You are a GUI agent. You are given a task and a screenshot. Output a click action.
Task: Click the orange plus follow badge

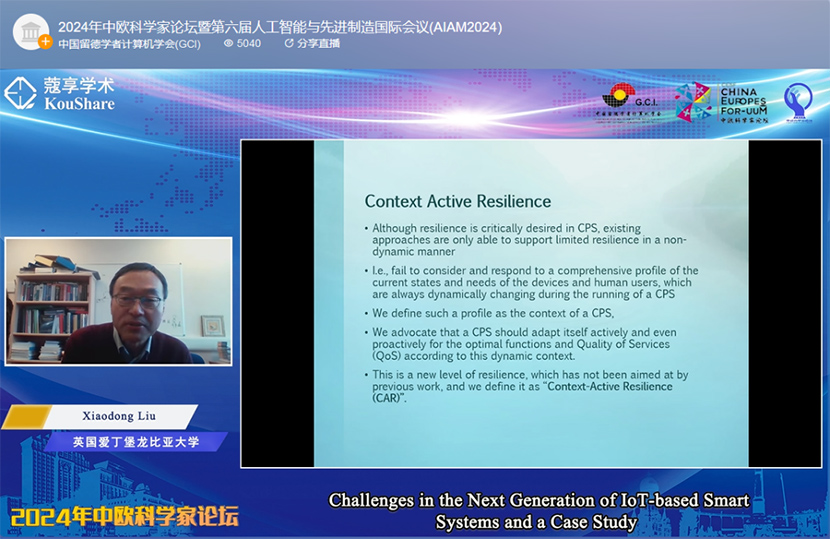45,42
